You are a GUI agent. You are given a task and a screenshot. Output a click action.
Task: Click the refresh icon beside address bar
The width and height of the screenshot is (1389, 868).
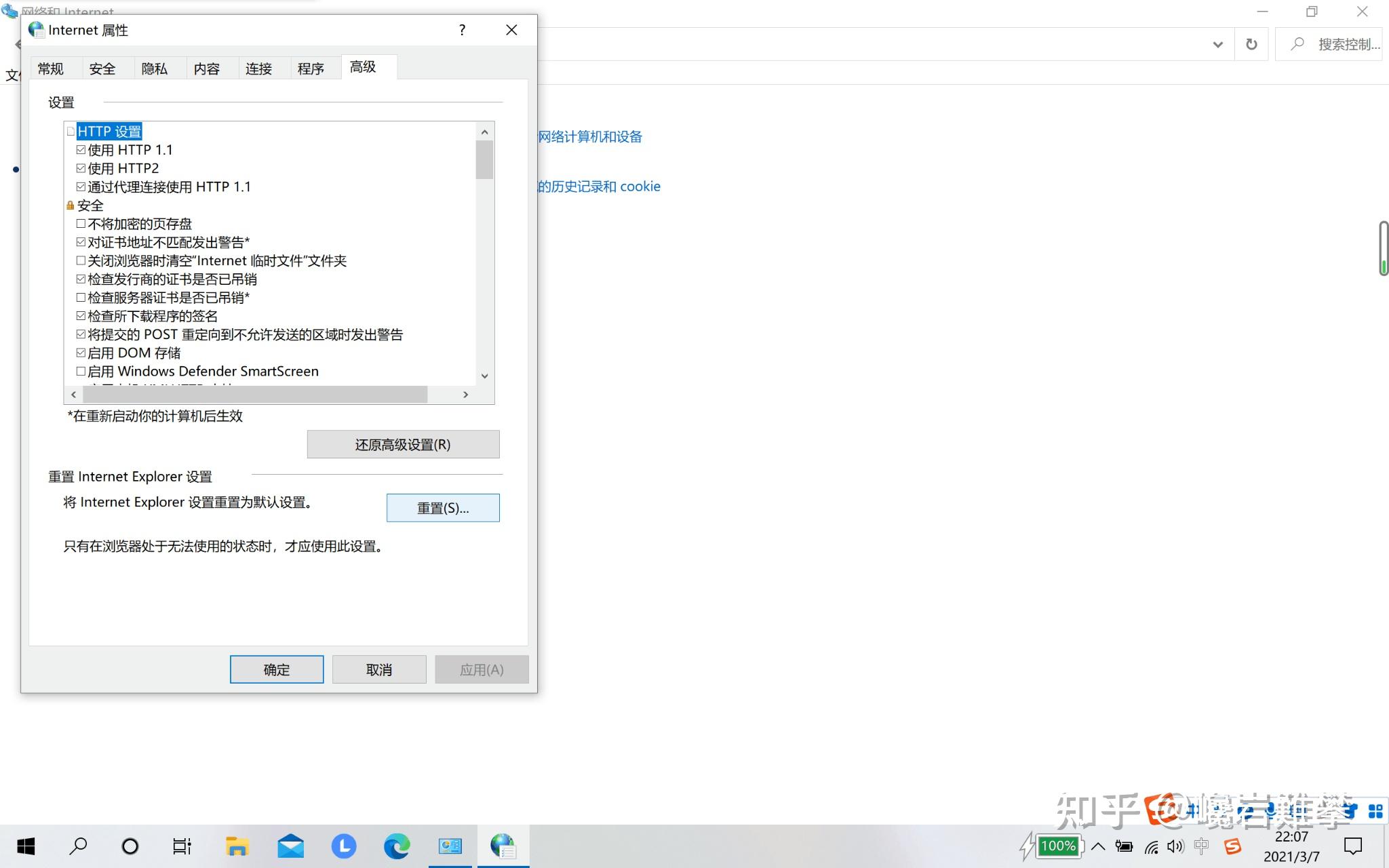[x=1251, y=45]
